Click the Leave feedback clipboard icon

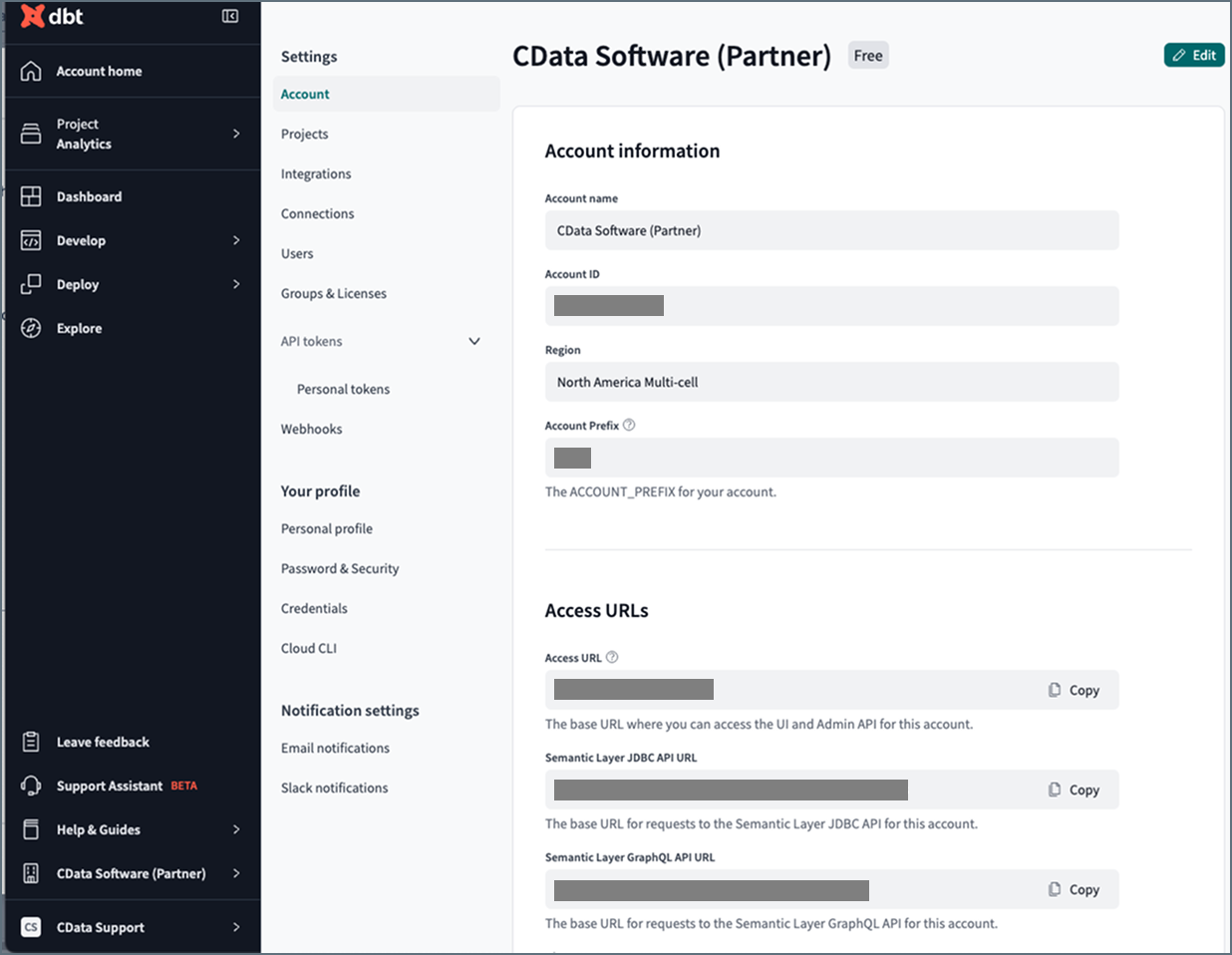tap(31, 742)
